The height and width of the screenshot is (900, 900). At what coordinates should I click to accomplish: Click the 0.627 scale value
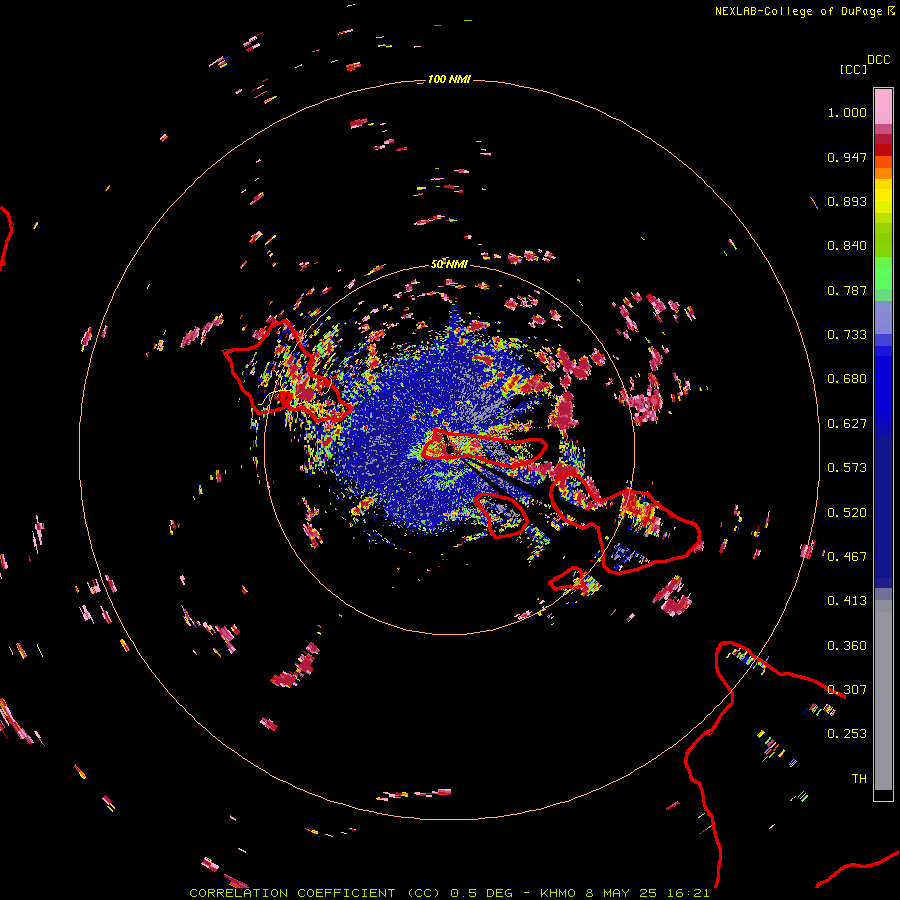847,424
